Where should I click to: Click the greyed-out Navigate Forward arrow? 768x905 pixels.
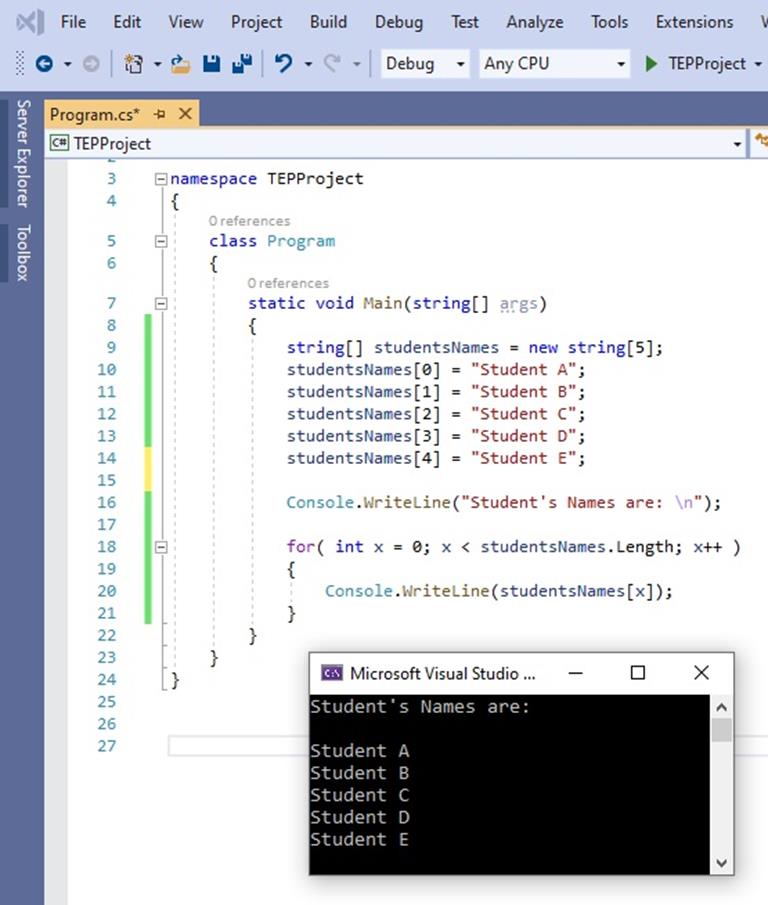[91, 63]
